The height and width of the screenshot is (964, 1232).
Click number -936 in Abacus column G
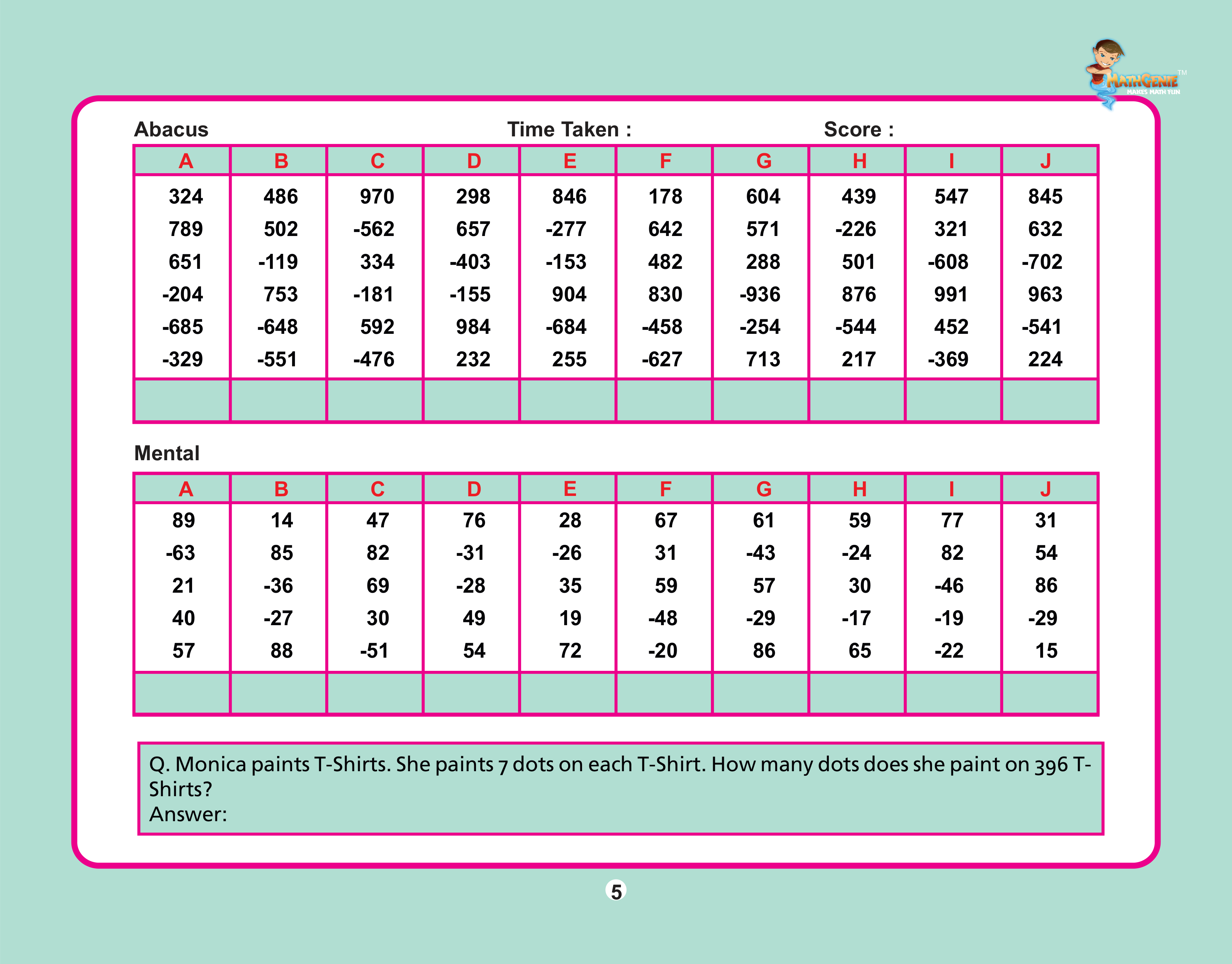coord(760,294)
